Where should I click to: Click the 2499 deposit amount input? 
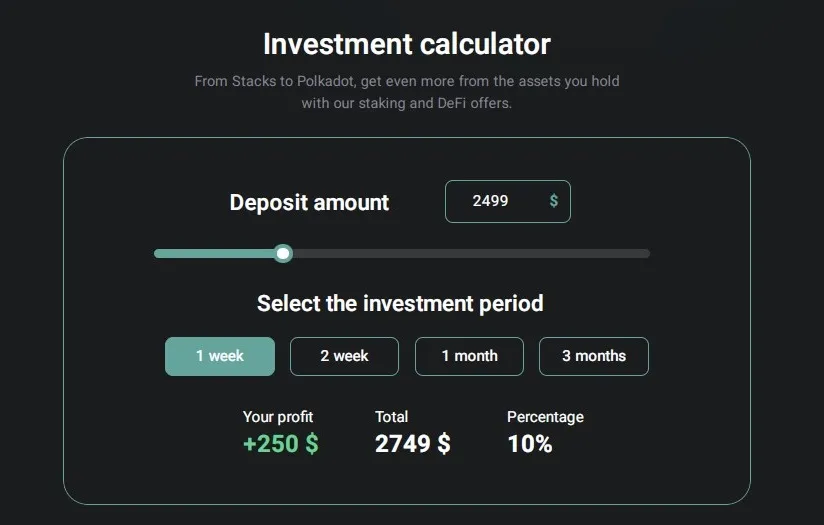point(508,201)
